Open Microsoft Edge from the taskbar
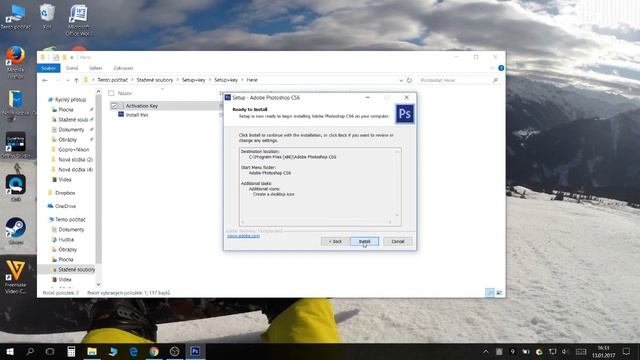640x360 pixels. (133, 351)
